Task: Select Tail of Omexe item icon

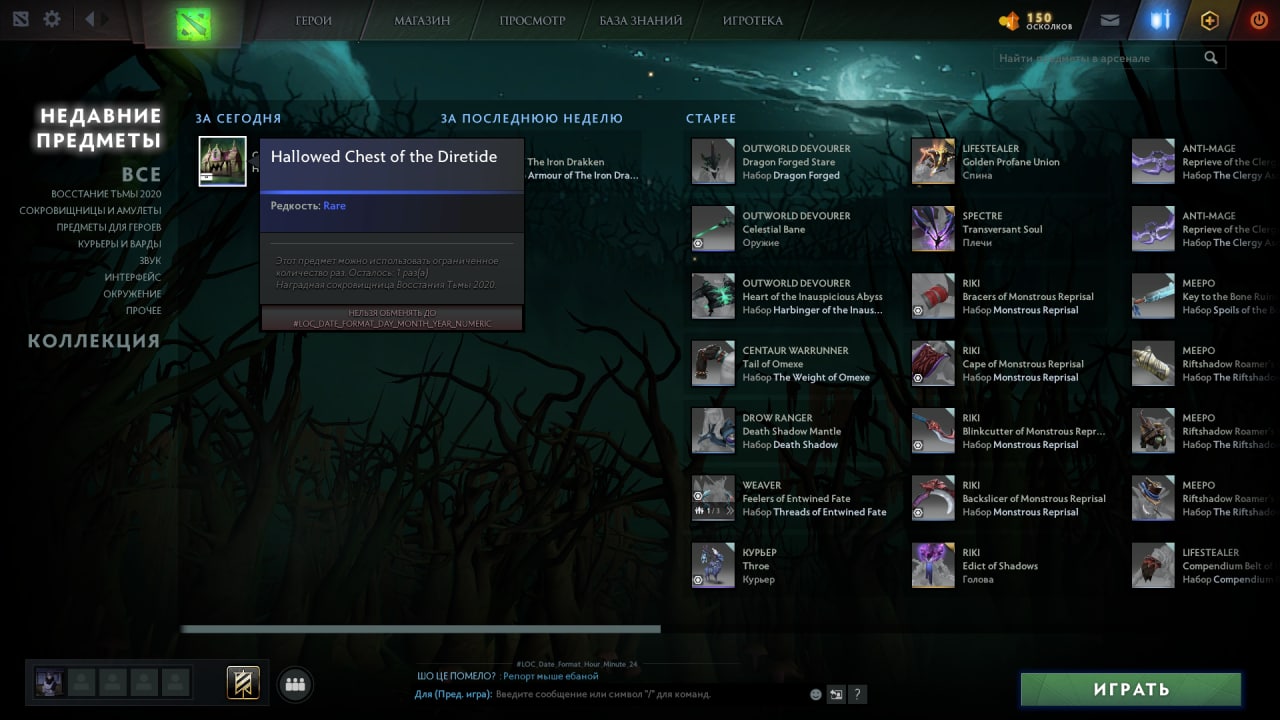Action: coord(713,363)
